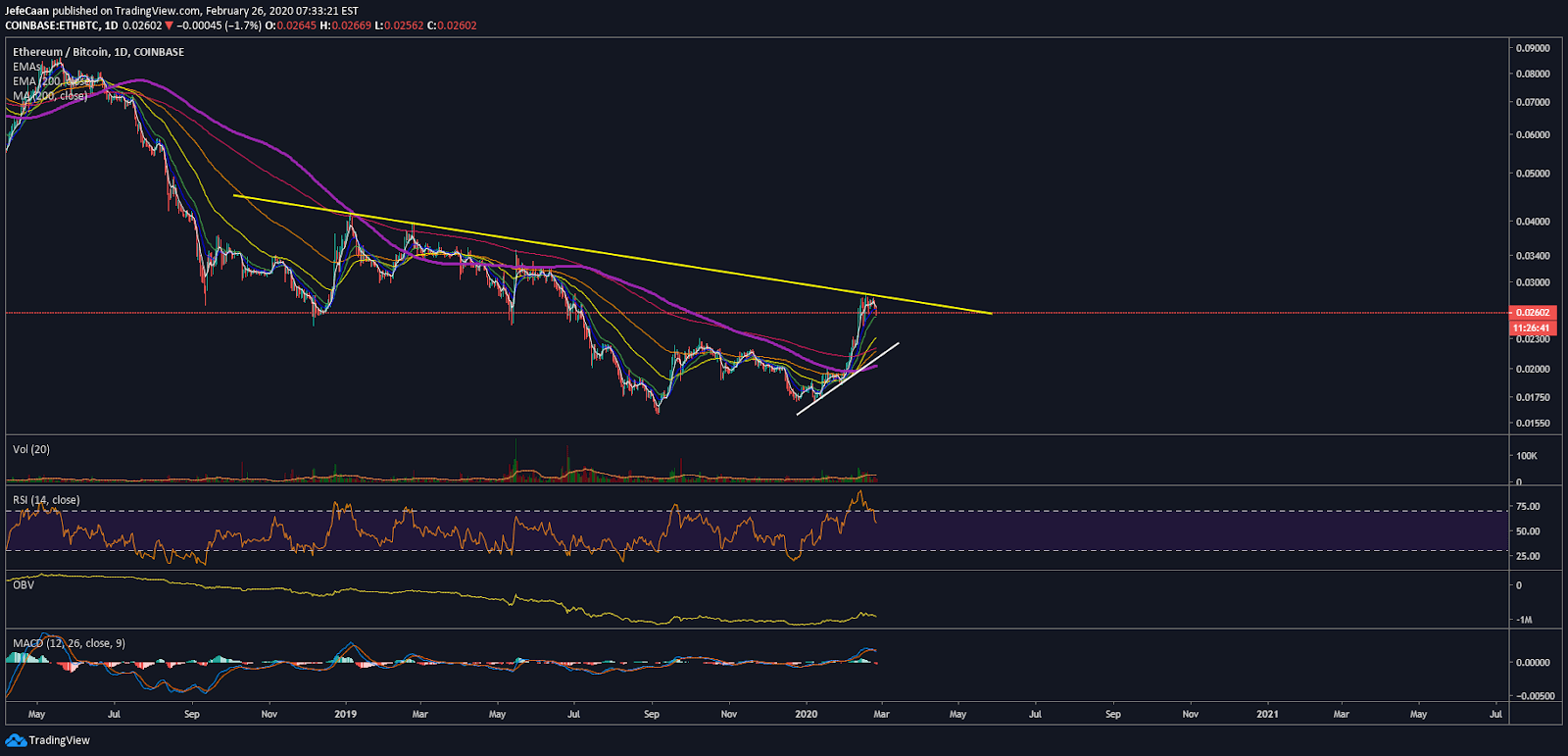Click the 2021 marker on the time axis
The width and height of the screenshot is (1568, 756).
pyautogui.click(x=1267, y=714)
